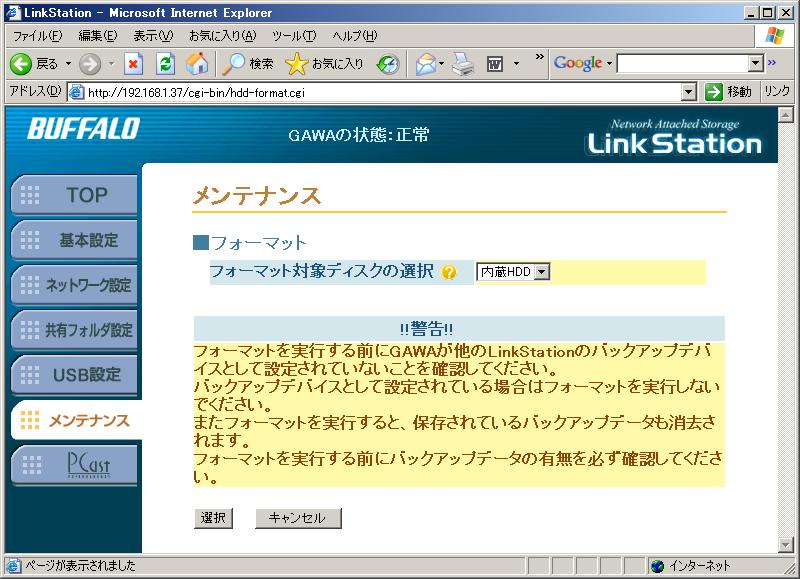Click the scrollbar down arrow
This screenshot has width=800, height=579.
coord(786,545)
